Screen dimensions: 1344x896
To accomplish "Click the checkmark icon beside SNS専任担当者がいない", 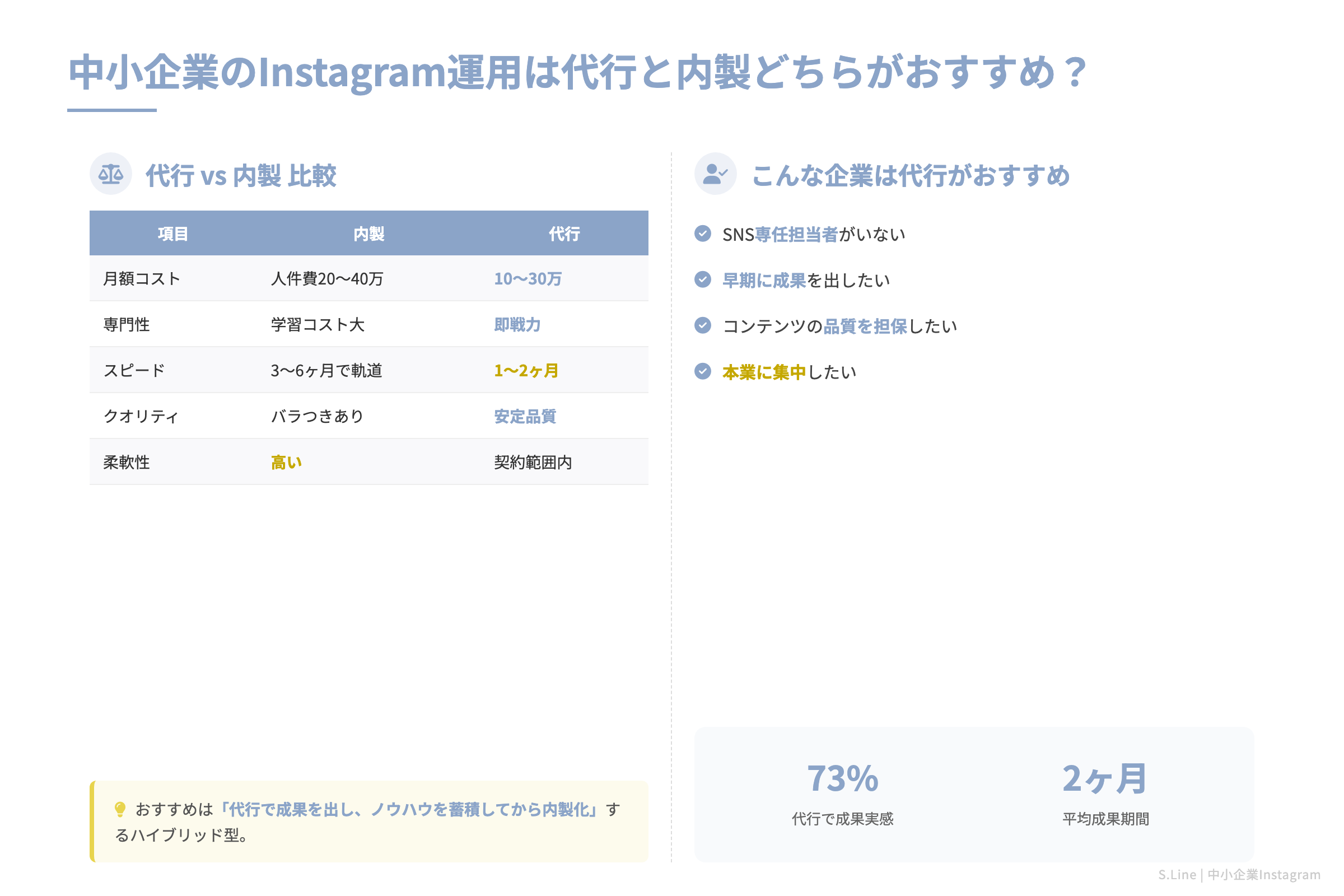I will (x=702, y=234).
